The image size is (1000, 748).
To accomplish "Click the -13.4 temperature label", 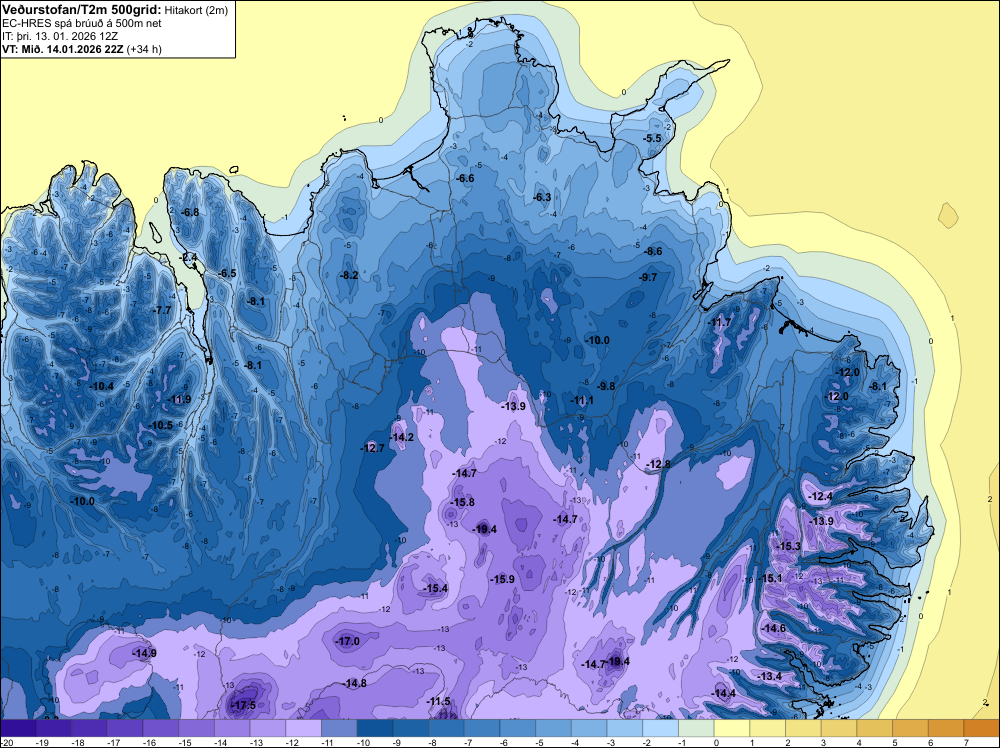I will [769, 677].
